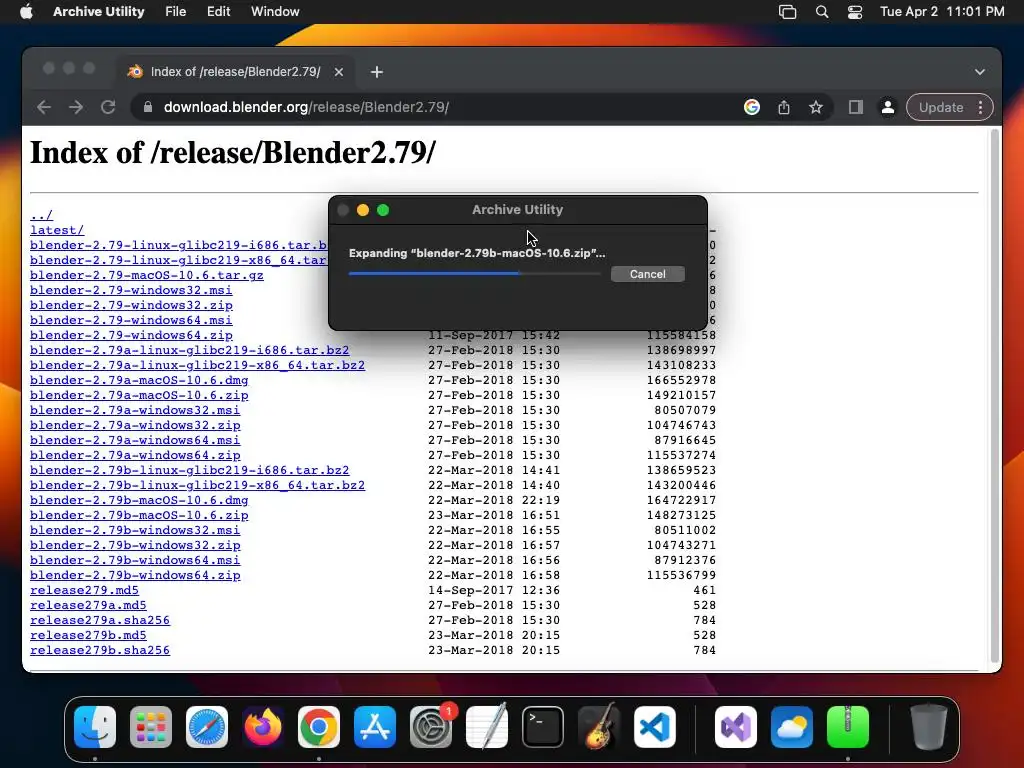Open Terminal from the Dock
This screenshot has width=1024, height=768.
click(543, 727)
